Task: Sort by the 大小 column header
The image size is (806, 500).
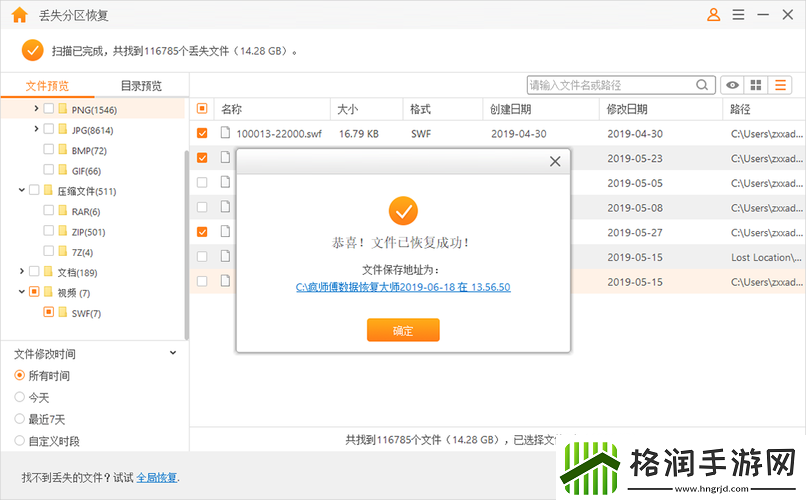Action: tap(347, 109)
